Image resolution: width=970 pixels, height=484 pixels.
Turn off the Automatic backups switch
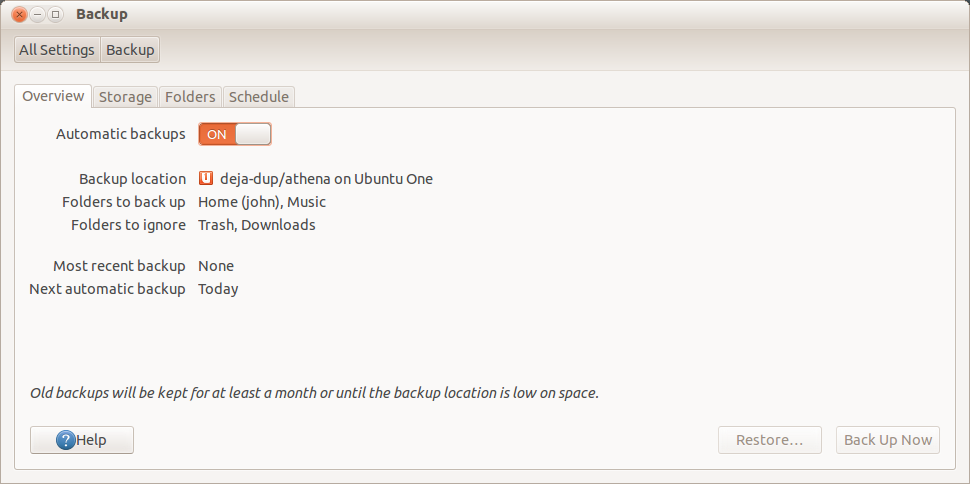coord(235,134)
